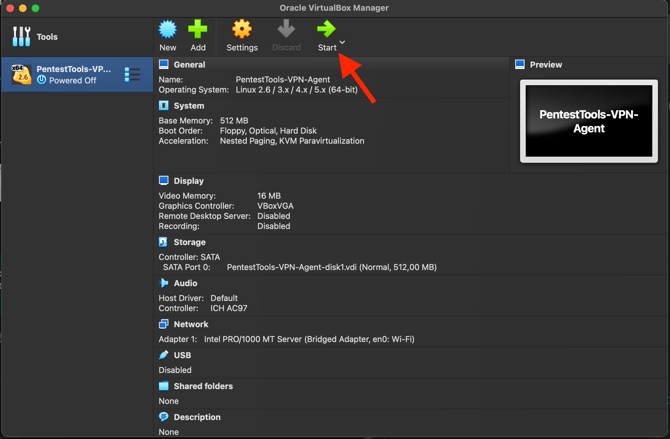670x439 pixels.
Task: Click the 16 MB video memory value
Action: tap(269, 196)
